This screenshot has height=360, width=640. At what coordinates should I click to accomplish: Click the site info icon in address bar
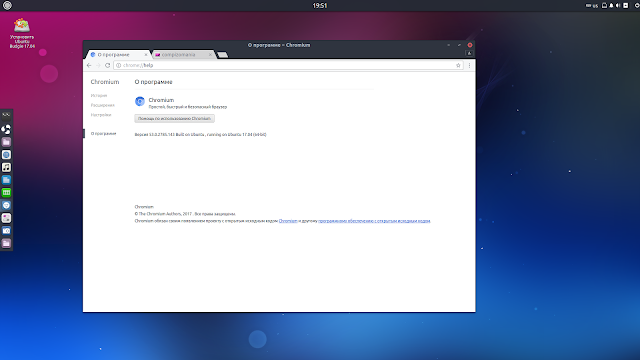119,65
